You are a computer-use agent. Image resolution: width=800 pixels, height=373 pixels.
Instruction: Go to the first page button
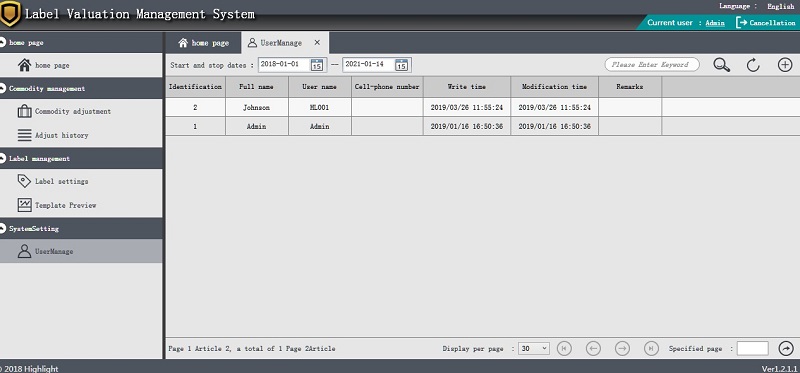pos(564,349)
